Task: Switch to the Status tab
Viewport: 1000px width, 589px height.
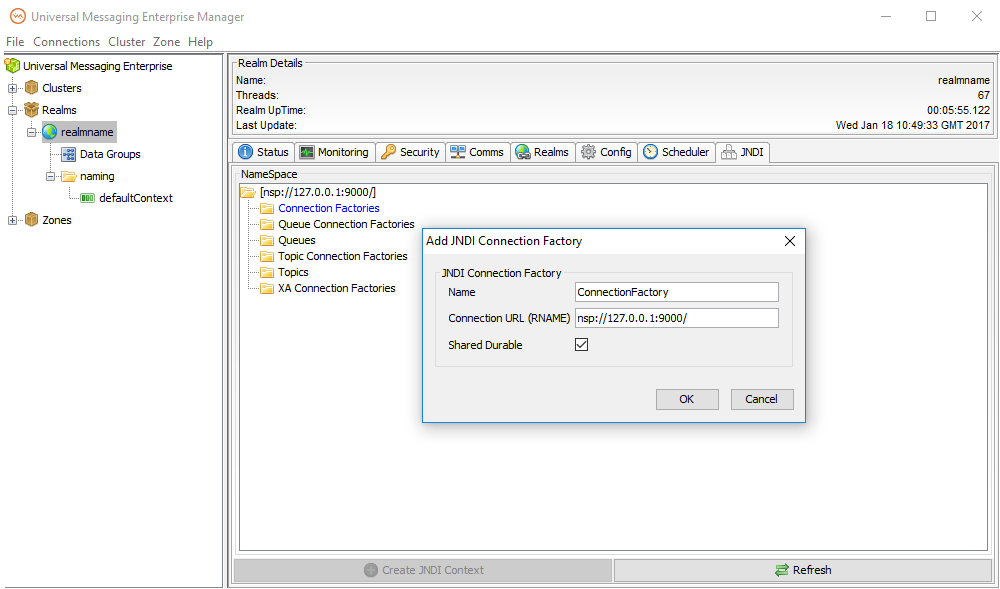Action: 263,152
